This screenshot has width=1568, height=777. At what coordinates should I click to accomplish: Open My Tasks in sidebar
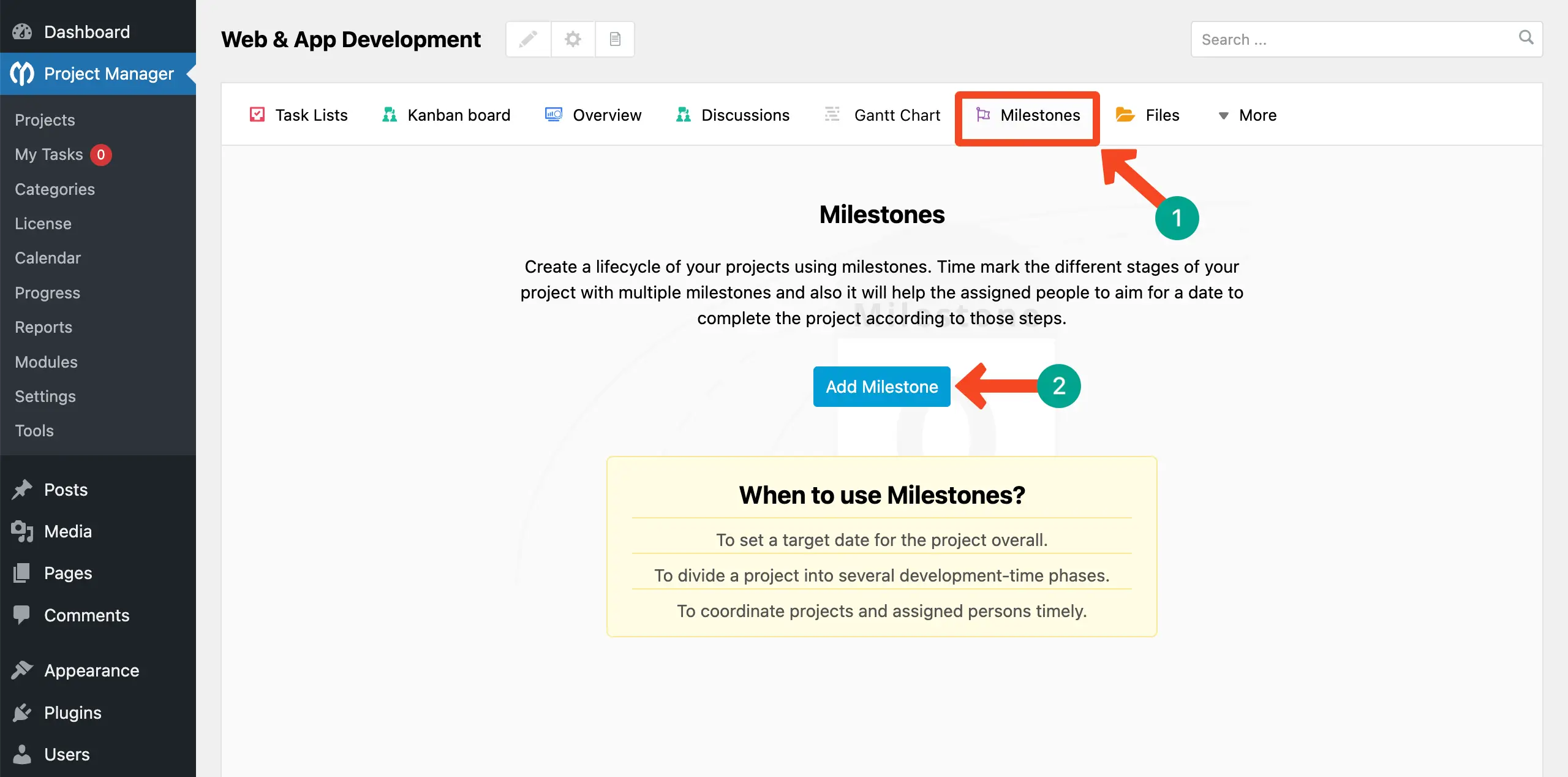pyautogui.click(x=49, y=154)
